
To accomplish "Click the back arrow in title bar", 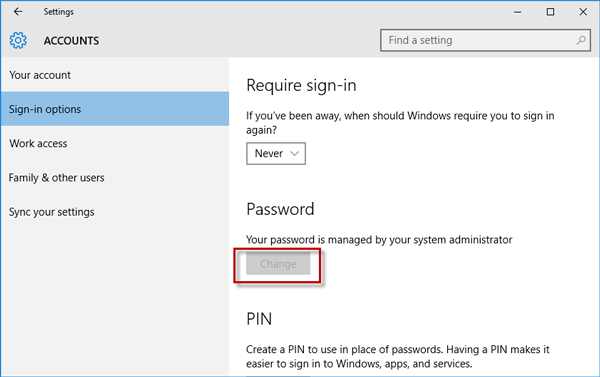I will [18, 12].
